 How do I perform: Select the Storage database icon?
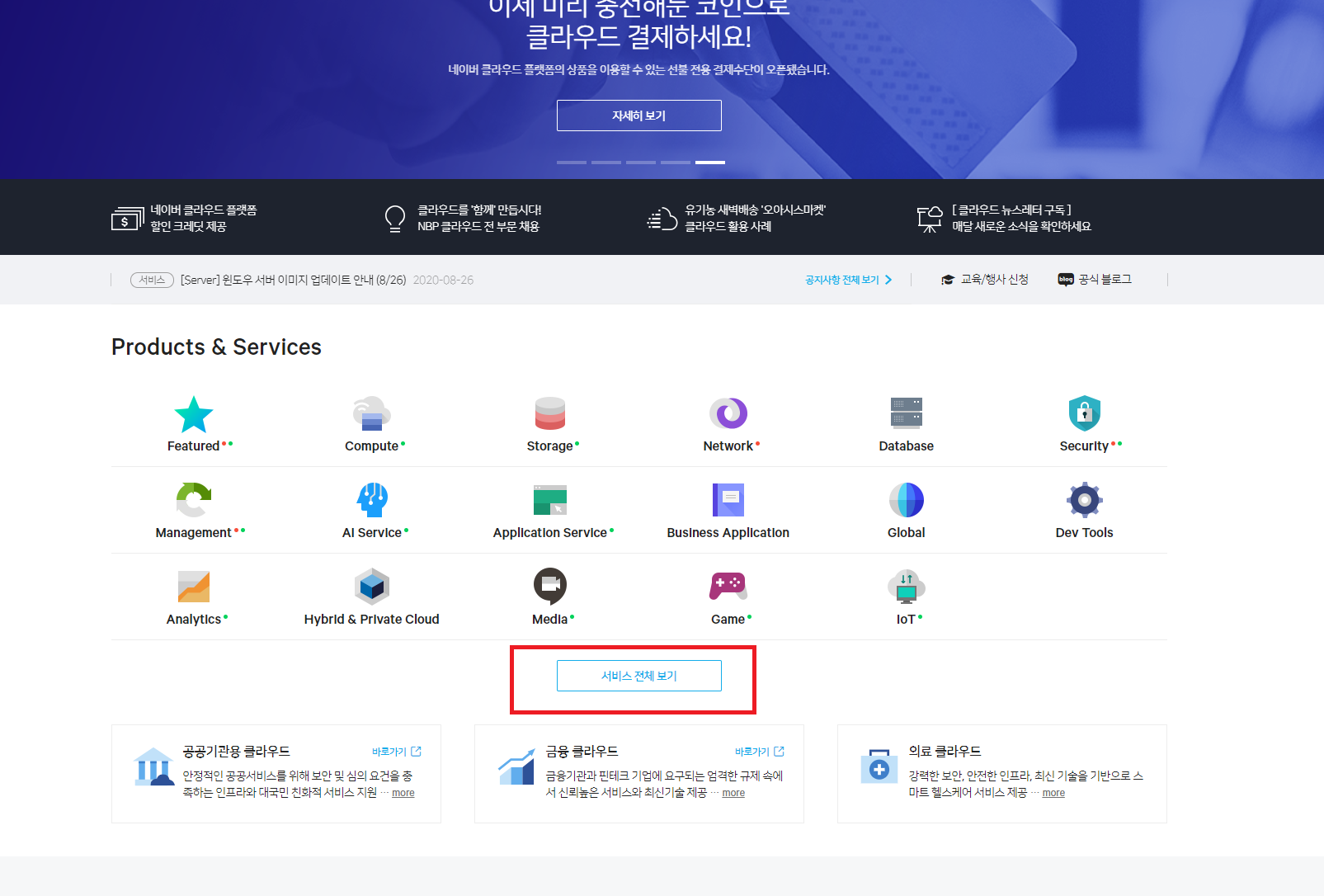point(550,413)
